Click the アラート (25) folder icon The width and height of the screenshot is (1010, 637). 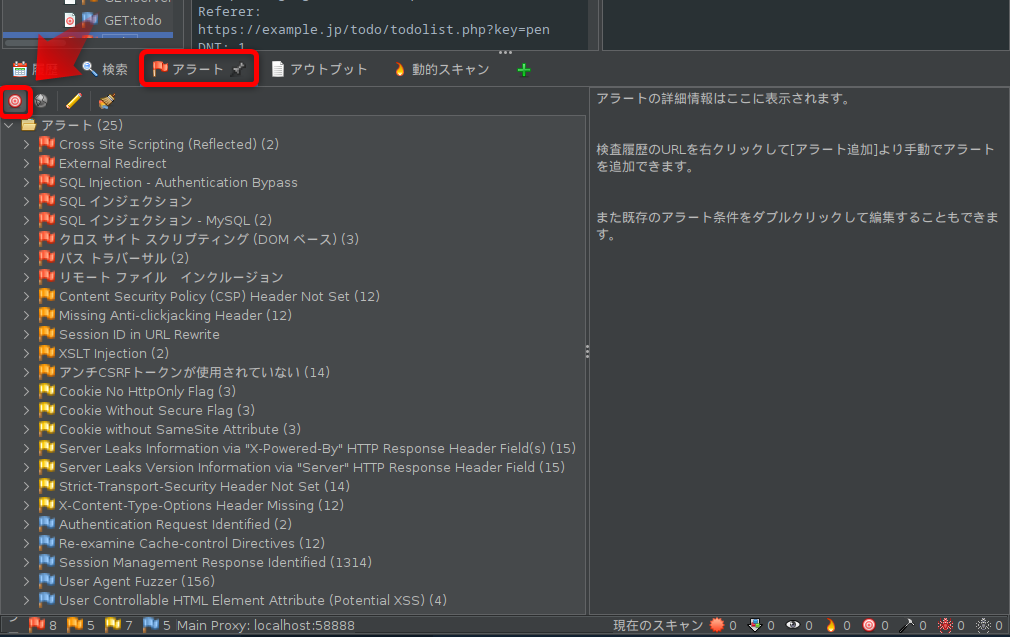[x=28, y=125]
